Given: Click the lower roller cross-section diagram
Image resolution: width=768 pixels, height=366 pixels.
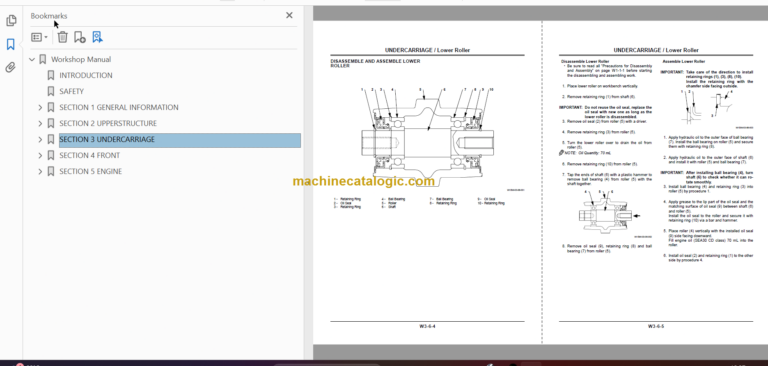Looking at the screenshot, I should [427, 138].
